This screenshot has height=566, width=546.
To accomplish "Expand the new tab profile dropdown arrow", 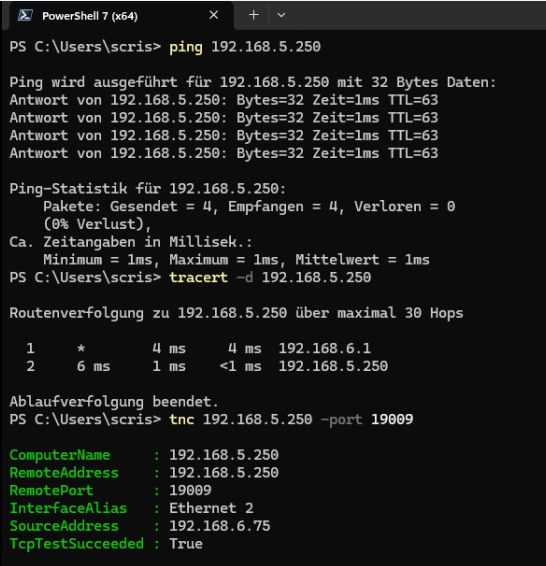I will 281,15.
